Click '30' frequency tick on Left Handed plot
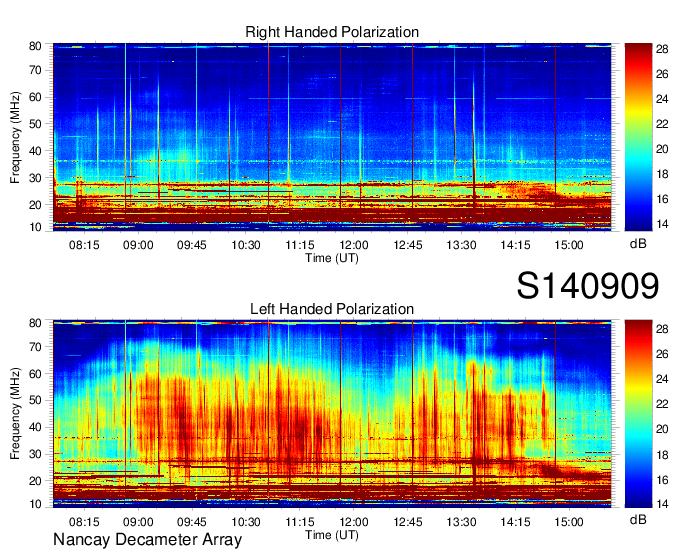 coord(35,454)
